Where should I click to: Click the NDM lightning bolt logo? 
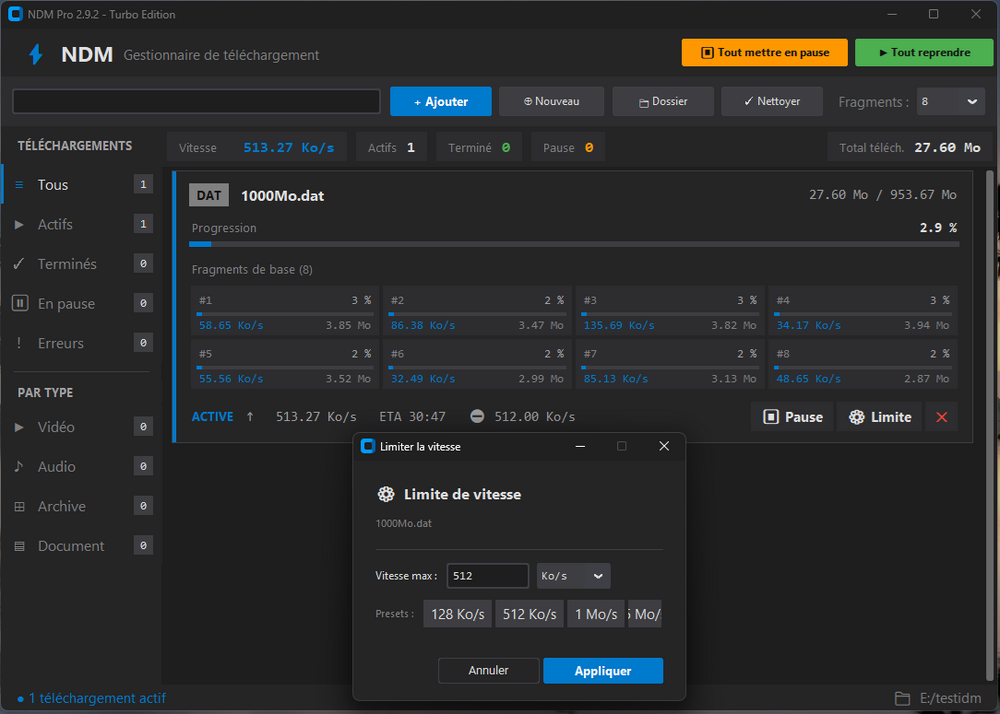[x=36, y=54]
